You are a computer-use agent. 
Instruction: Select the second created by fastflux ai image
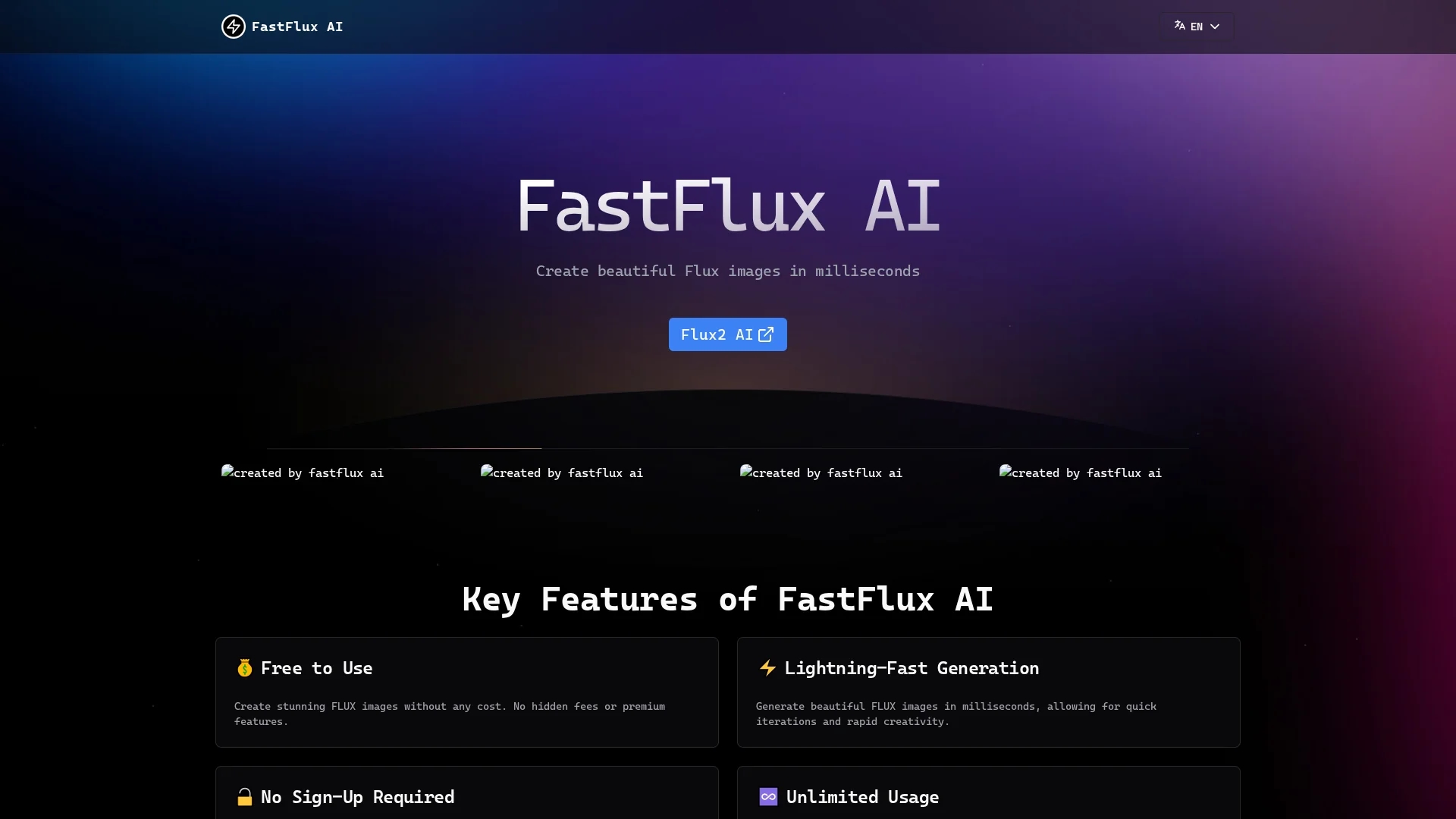[x=562, y=472]
